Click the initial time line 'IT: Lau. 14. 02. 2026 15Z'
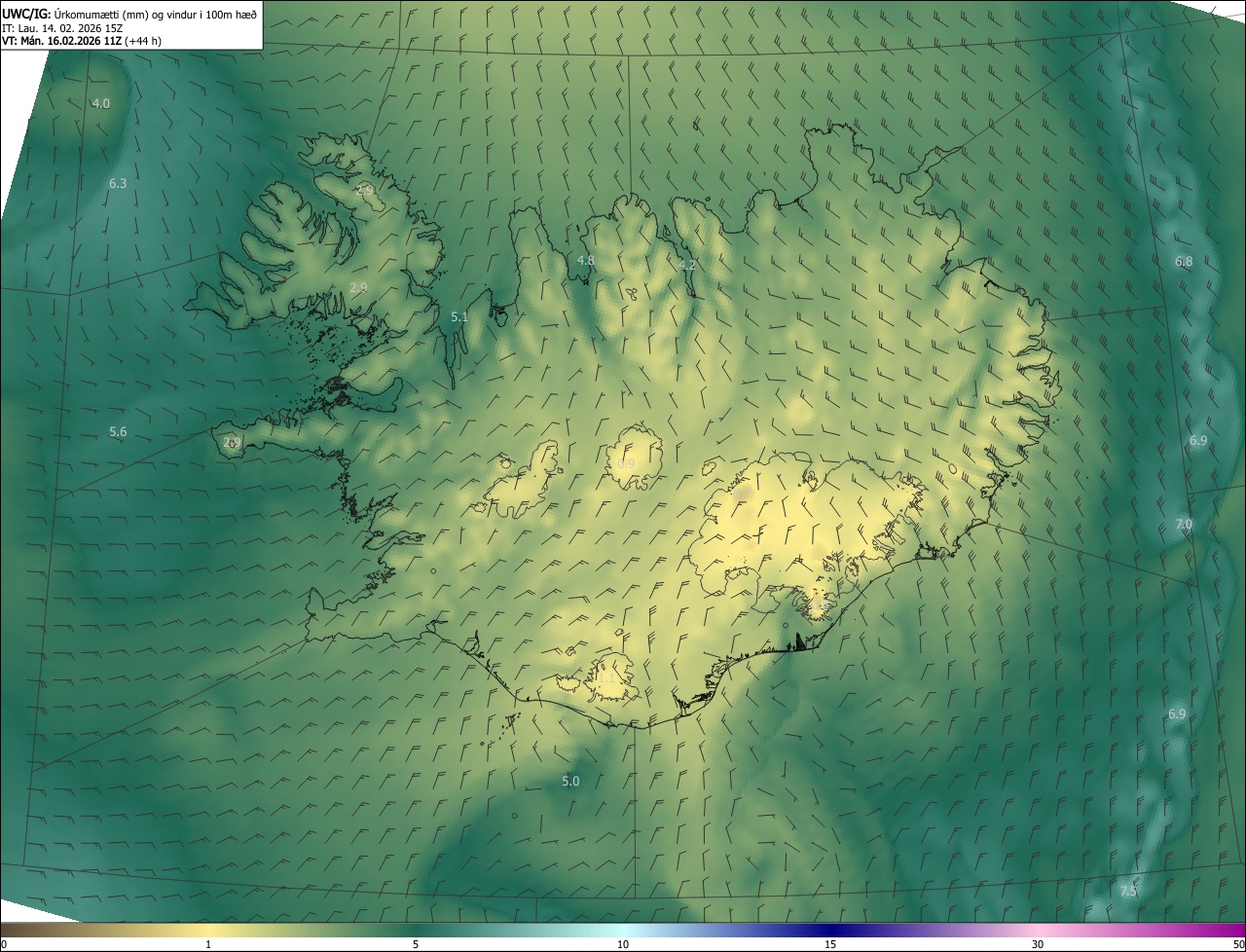 62,27
